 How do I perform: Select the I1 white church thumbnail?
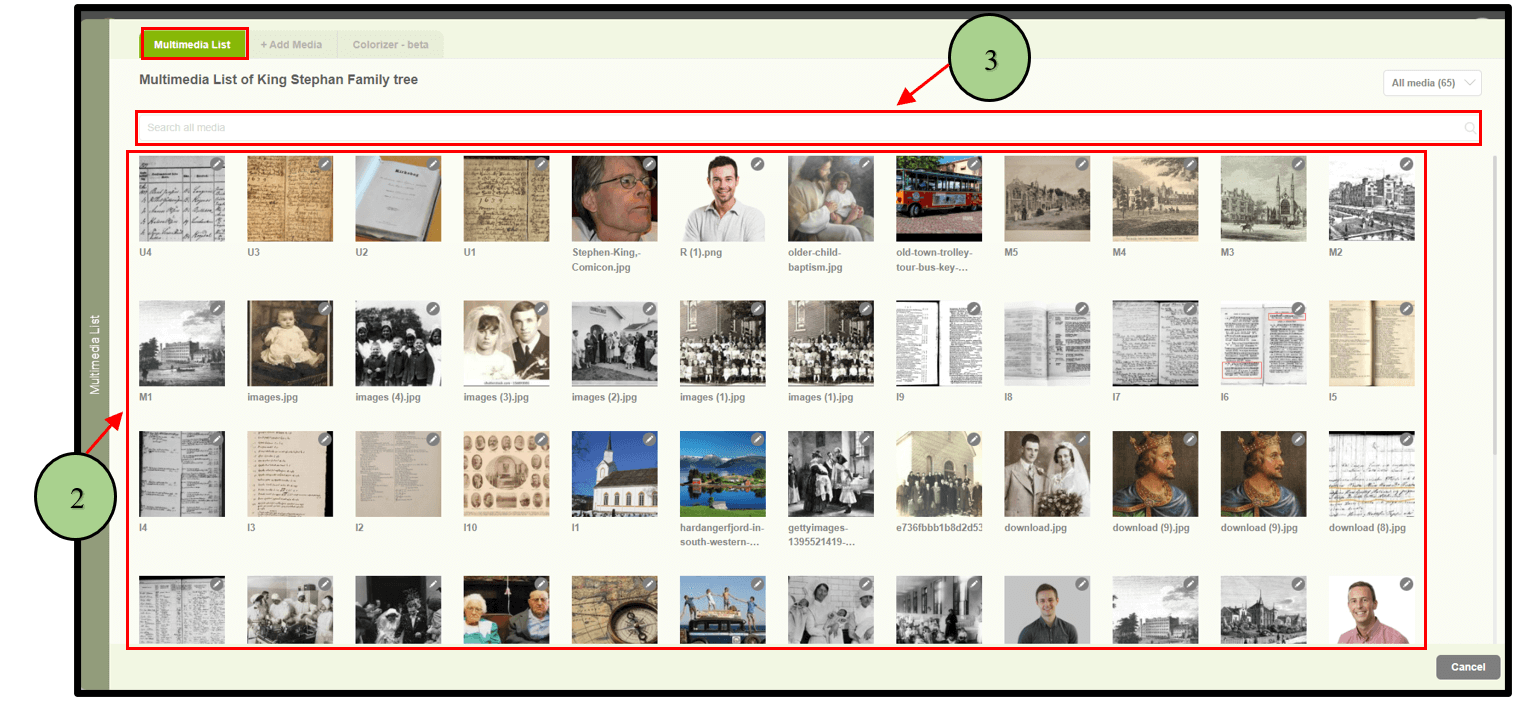point(614,474)
